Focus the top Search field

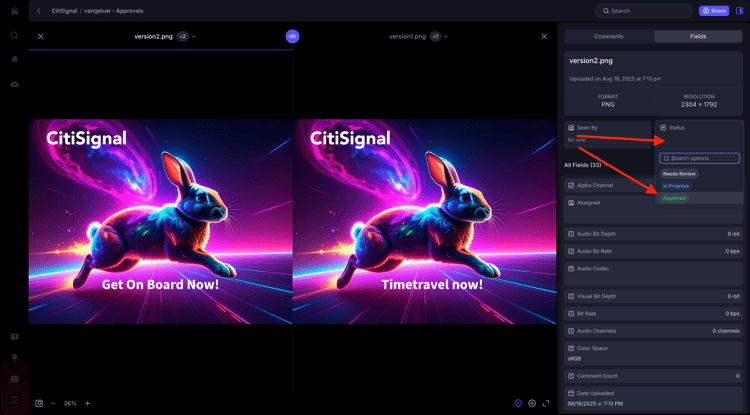[x=643, y=11]
